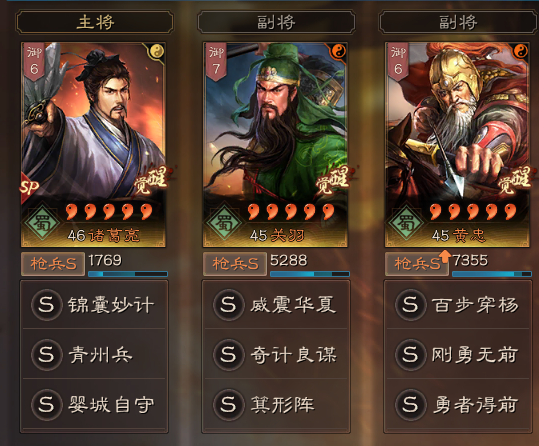
Task: Tap the SP badge on the 诸葛亮 card
Action: 29,187
